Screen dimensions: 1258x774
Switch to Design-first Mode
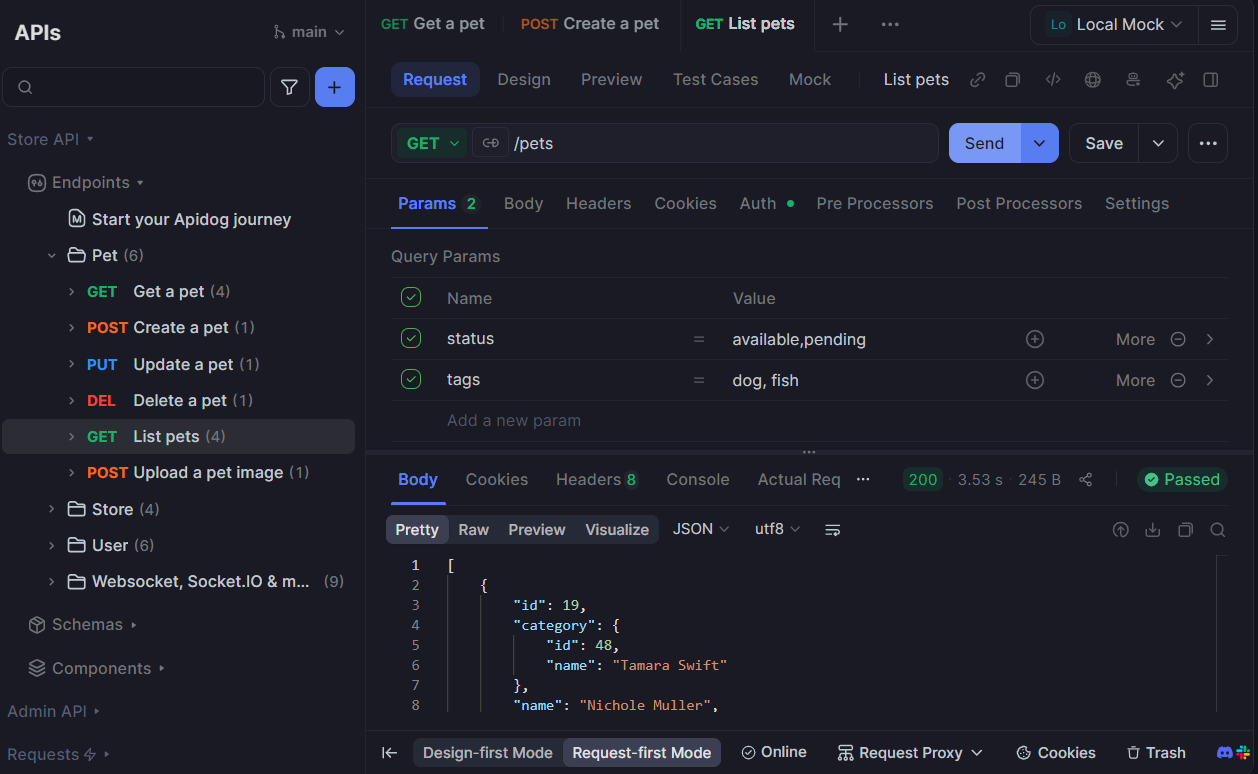(487, 752)
